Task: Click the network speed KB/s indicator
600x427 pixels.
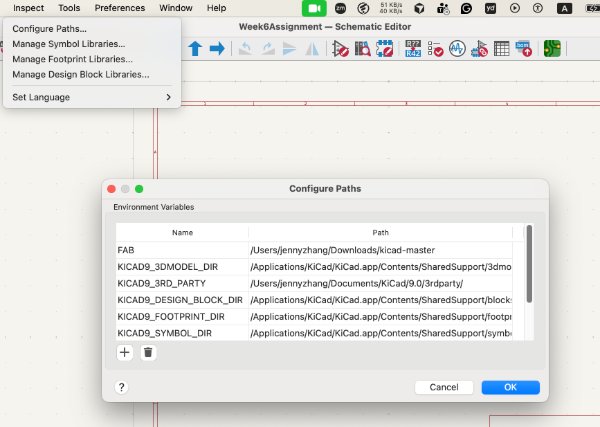Action: tap(391, 8)
